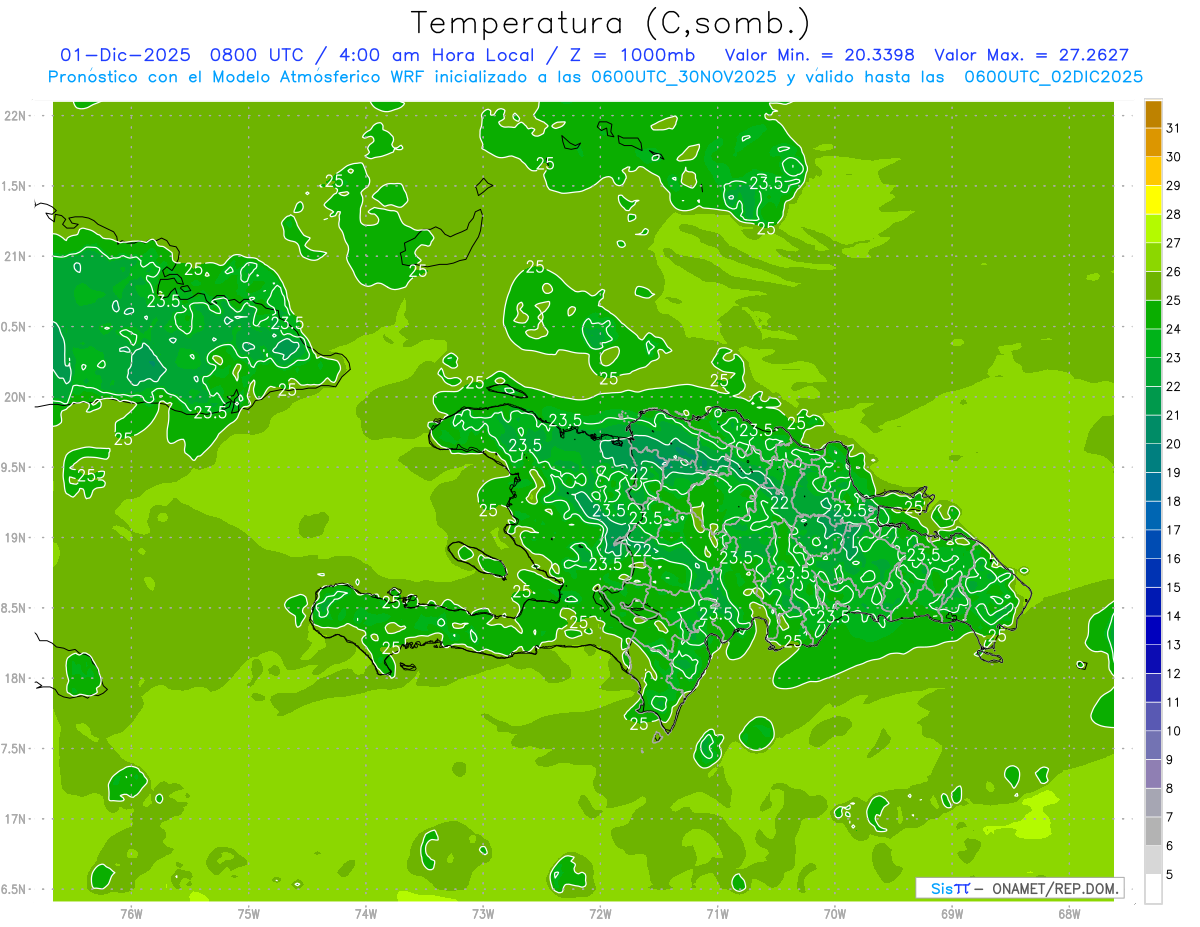Click the '21N' latitude axis label

[x=15, y=256]
